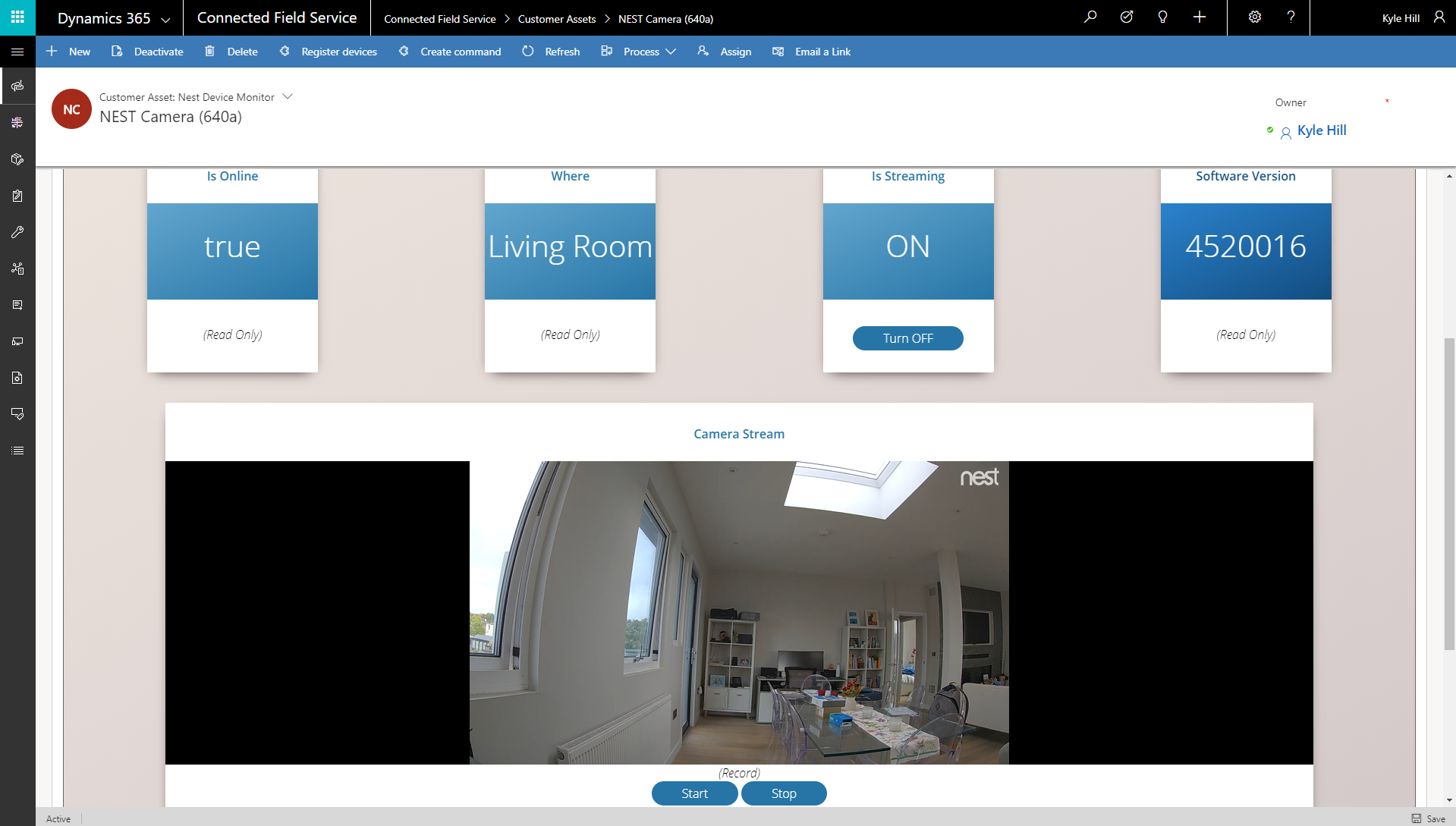
Task: Click the quick create plus icon
Action: [1200, 17]
